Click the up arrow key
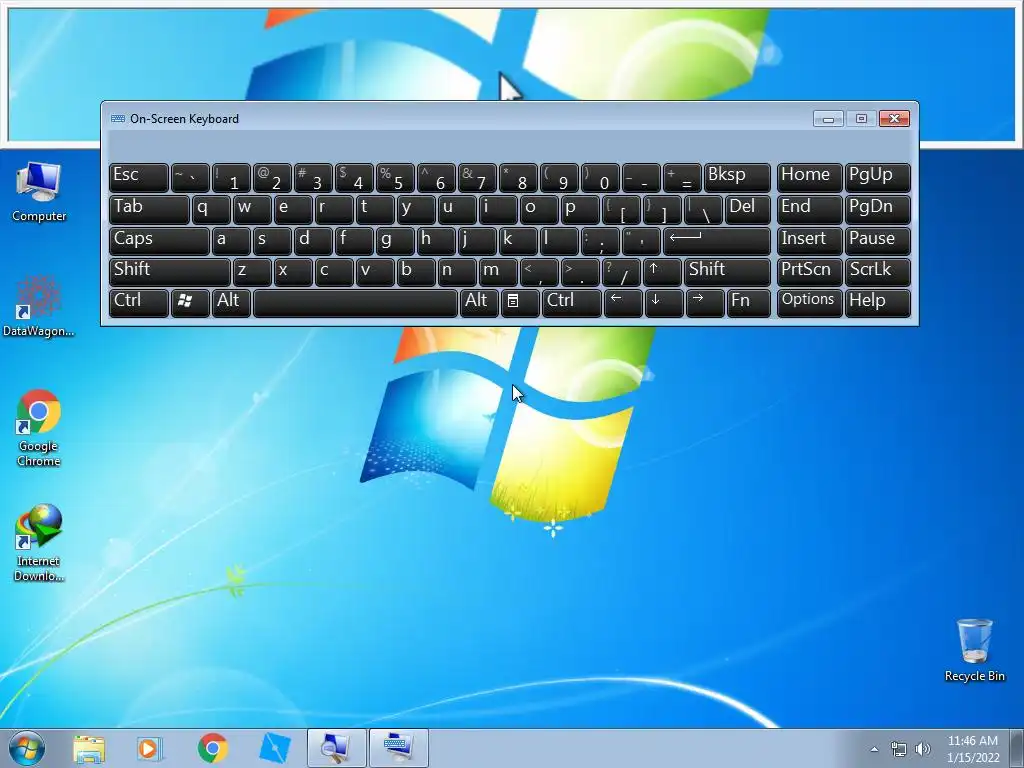 (662, 272)
